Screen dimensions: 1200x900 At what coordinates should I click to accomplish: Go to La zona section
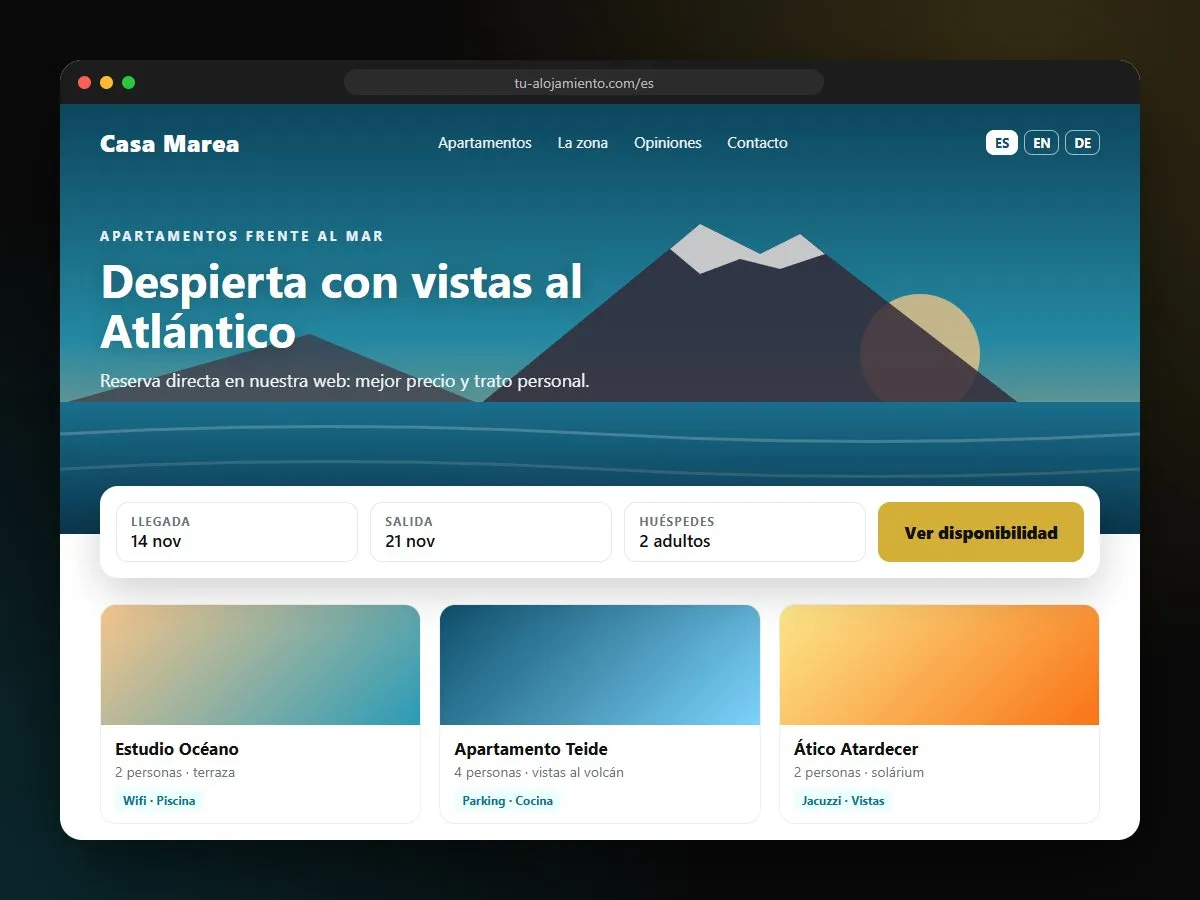pos(583,143)
